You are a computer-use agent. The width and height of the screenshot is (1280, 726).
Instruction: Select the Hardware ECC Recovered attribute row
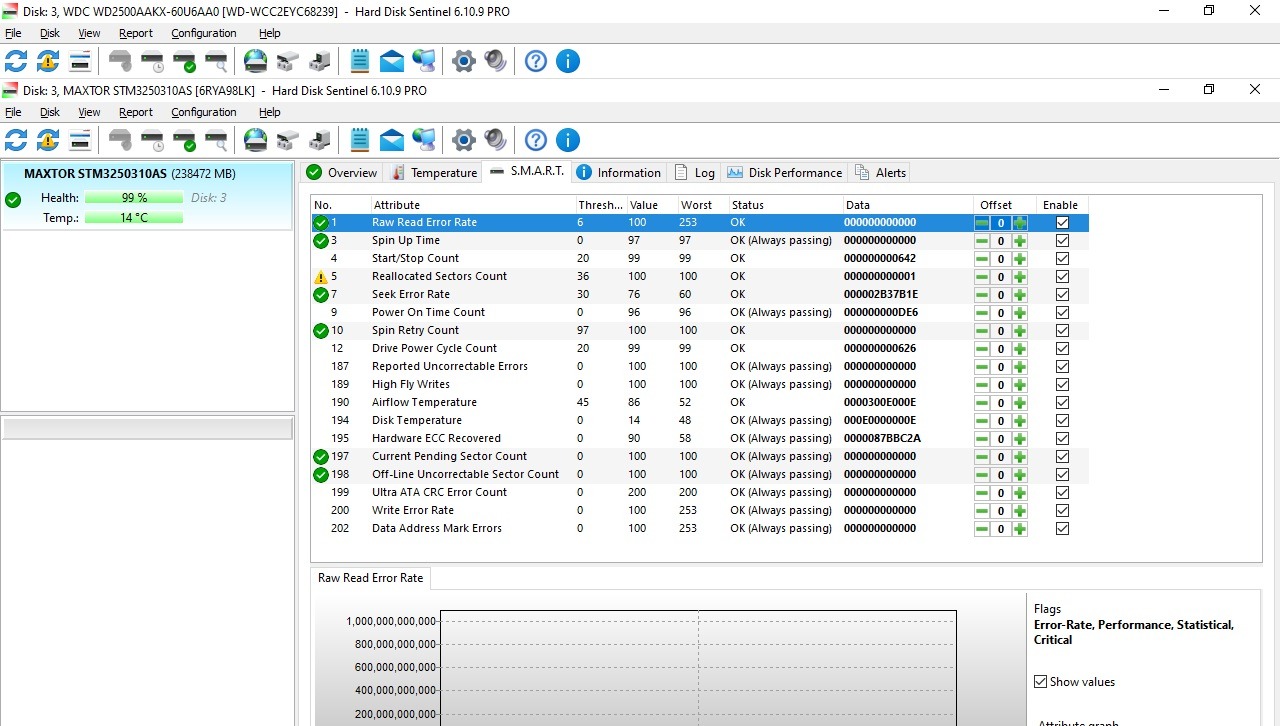(436, 438)
